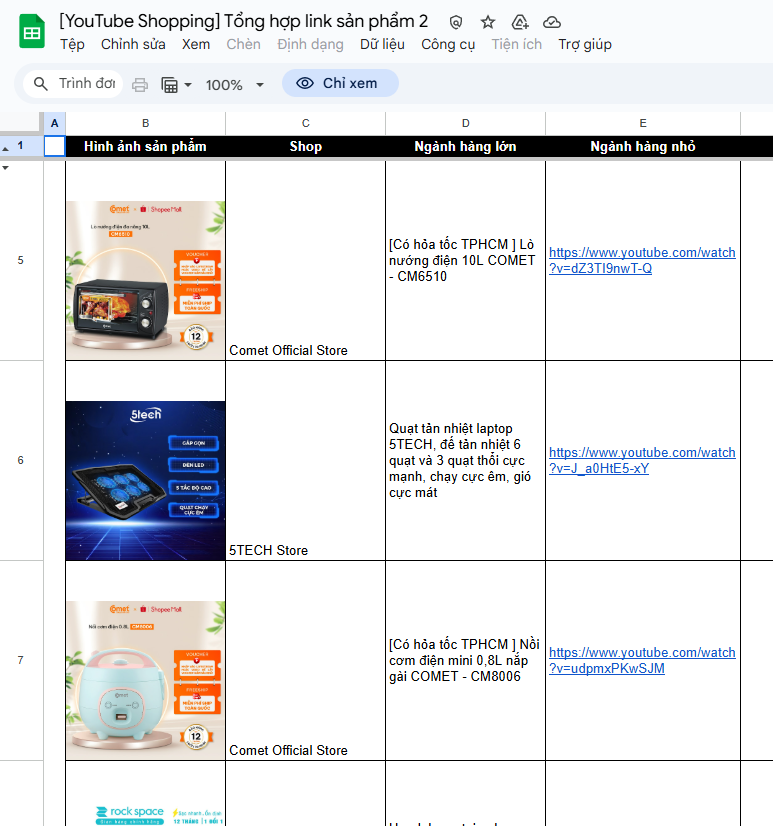773x826 pixels.
Task: Click the Google Sheets home logo
Action: 31,32
